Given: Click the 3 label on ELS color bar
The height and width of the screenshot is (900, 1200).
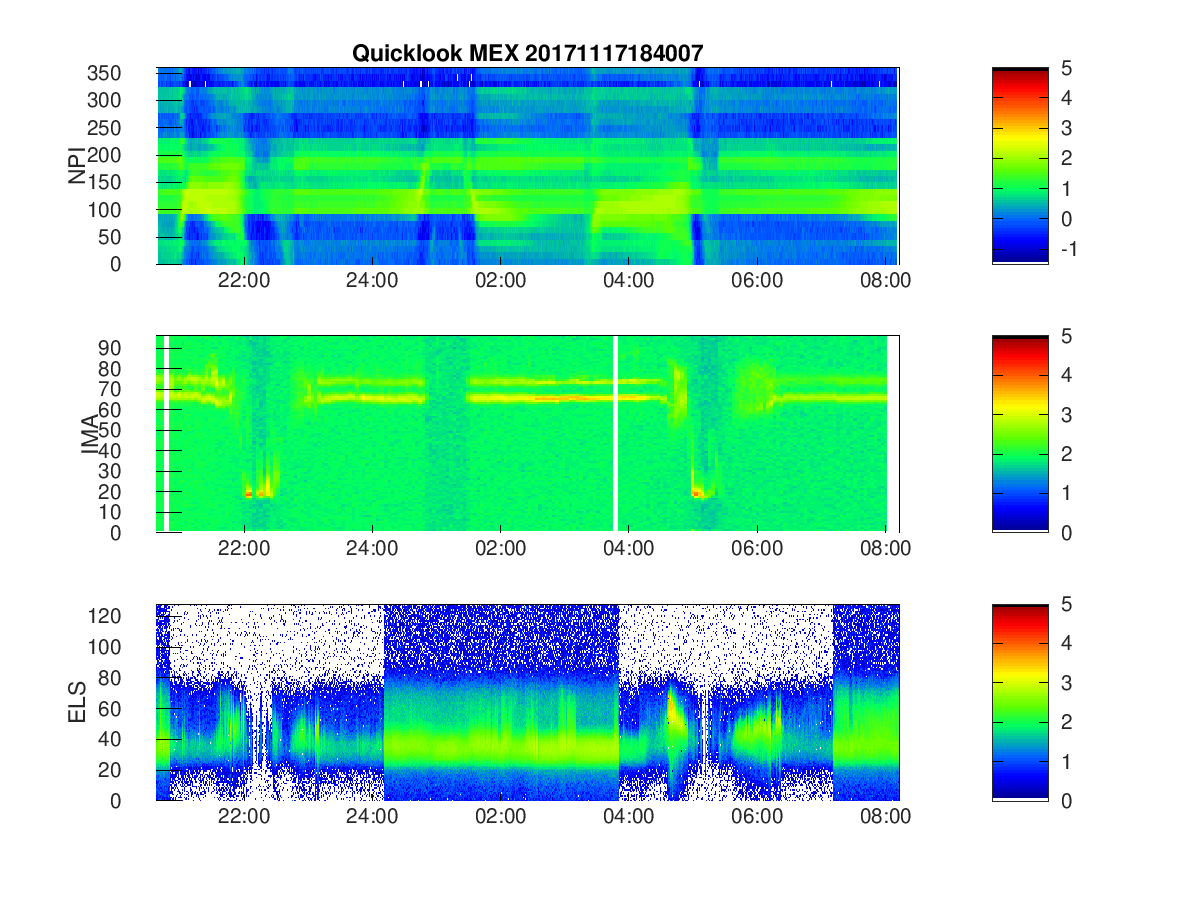Looking at the screenshot, I should (x=1065, y=682).
